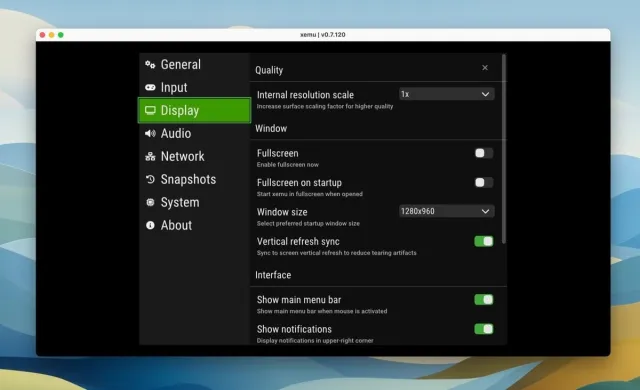Select the Display settings tab
Screen dimensions: 640x390
pos(194,110)
